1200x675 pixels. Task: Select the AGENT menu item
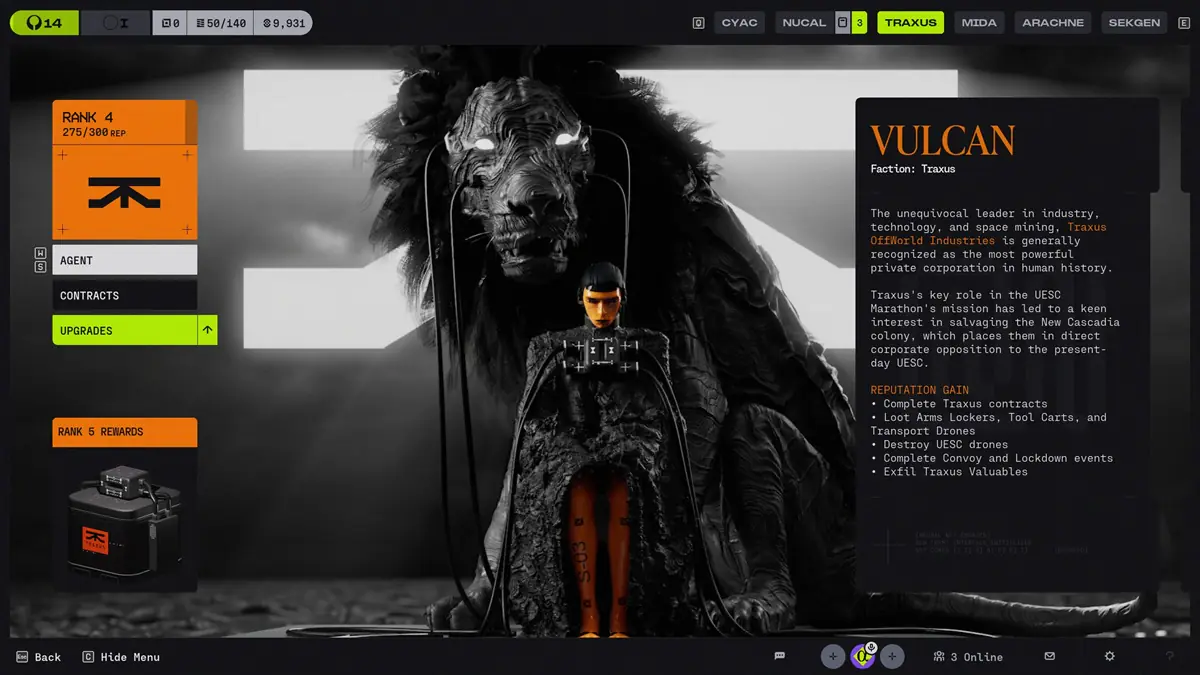point(124,260)
